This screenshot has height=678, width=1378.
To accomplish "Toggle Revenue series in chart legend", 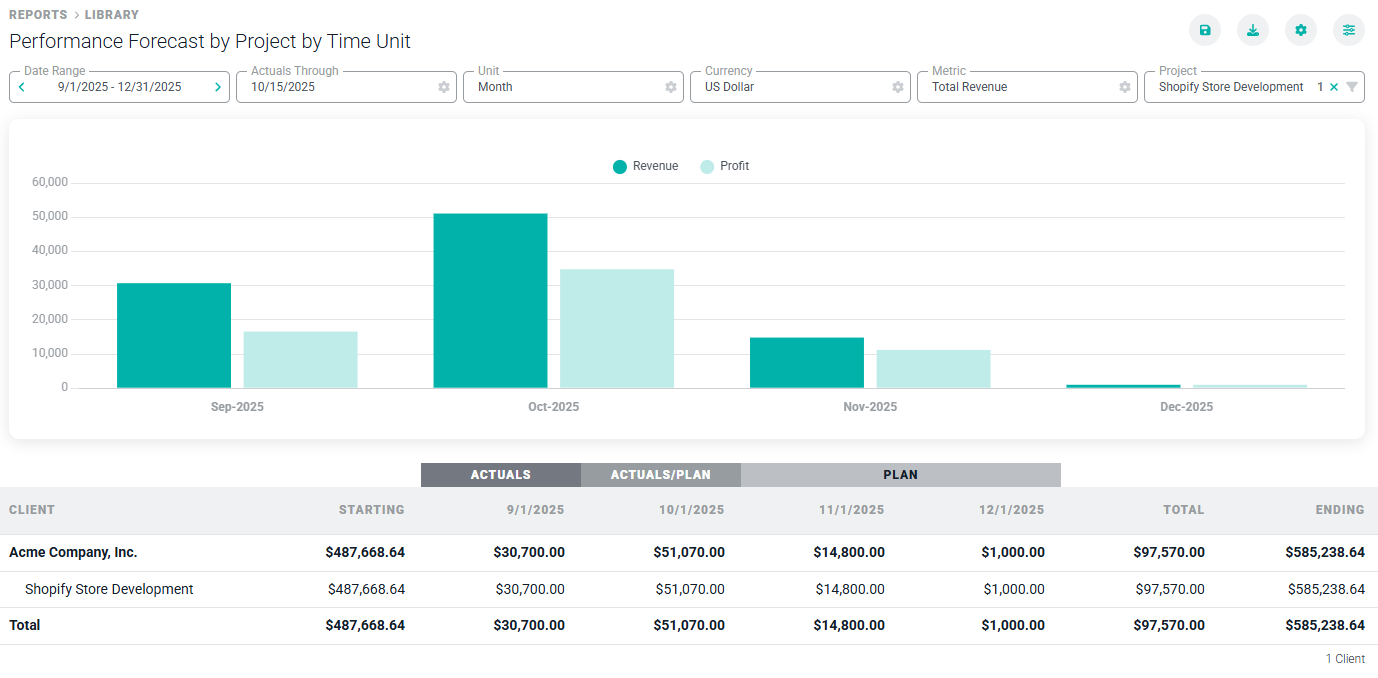I will pyautogui.click(x=646, y=166).
